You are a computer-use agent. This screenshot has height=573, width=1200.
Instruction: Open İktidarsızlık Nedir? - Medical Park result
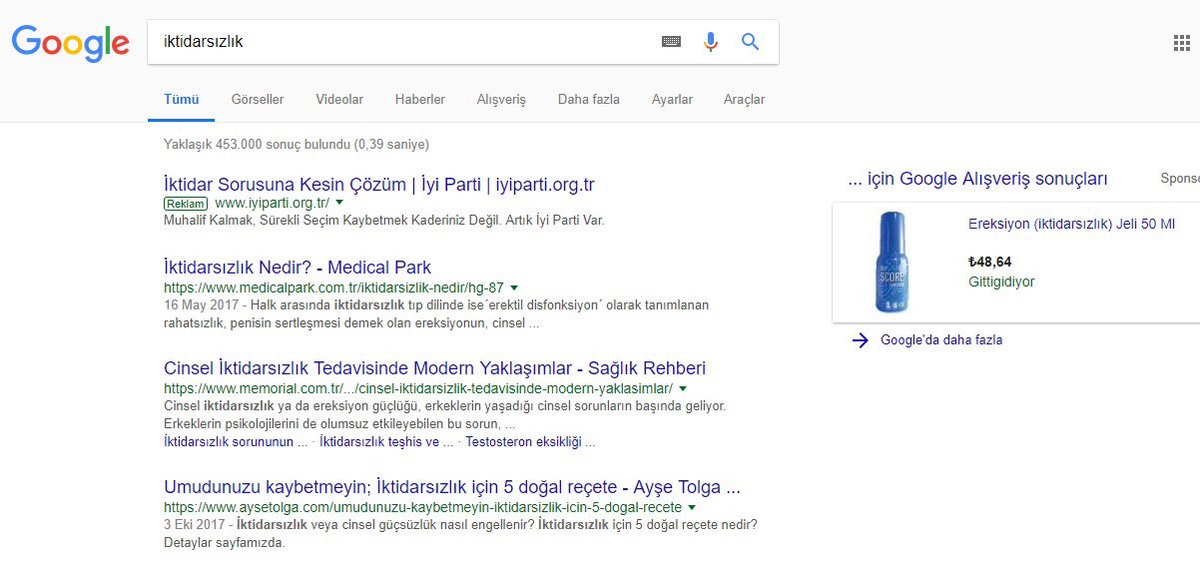(x=298, y=268)
